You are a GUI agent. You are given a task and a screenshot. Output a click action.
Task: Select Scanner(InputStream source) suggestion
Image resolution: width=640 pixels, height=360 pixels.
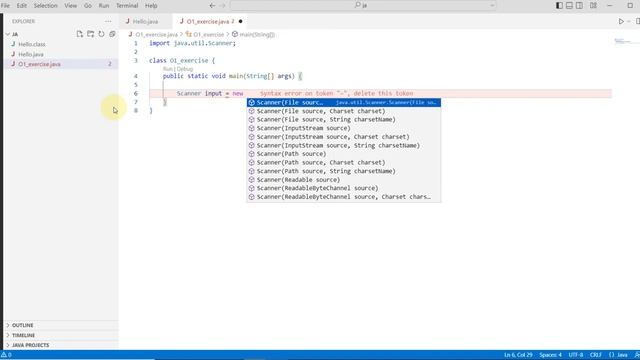point(344,128)
